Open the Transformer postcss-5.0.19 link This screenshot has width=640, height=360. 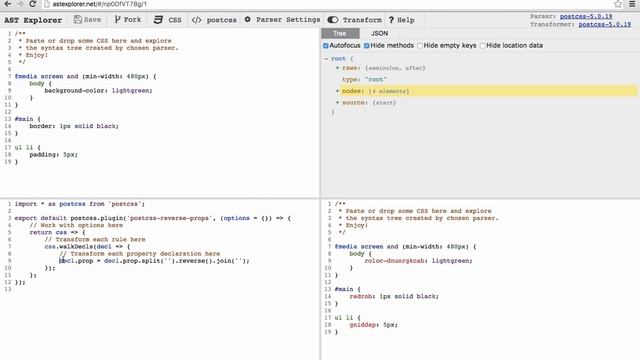[x=604, y=24]
